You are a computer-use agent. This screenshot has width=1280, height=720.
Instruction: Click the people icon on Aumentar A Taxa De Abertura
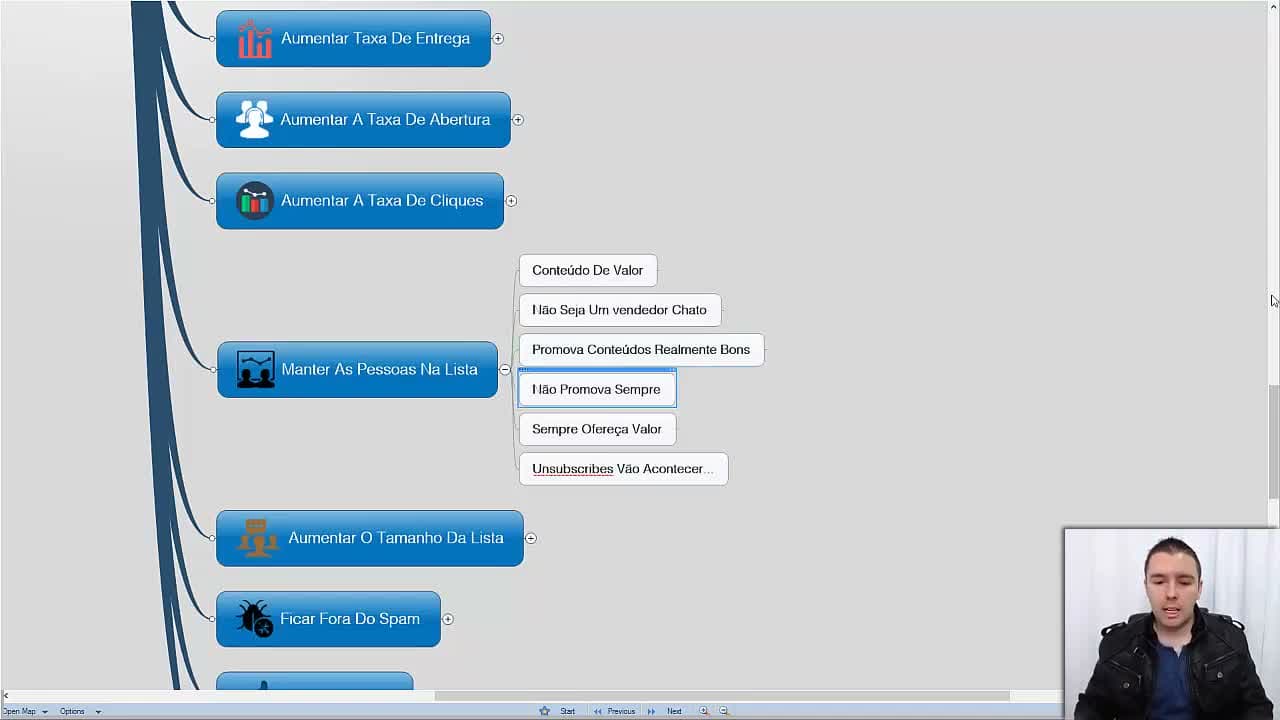255,120
